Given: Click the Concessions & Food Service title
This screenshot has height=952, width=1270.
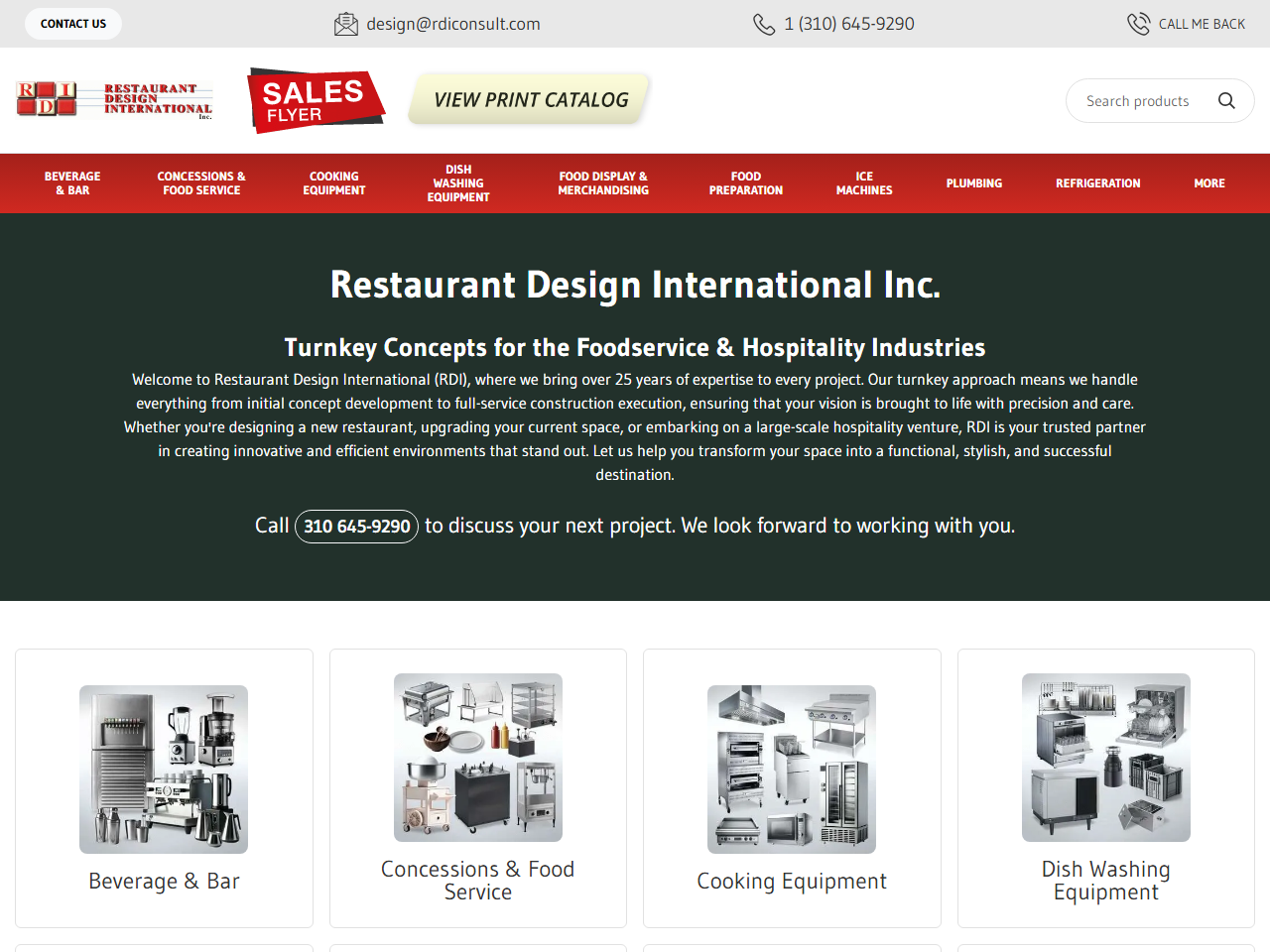Looking at the screenshot, I should tap(478, 881).
